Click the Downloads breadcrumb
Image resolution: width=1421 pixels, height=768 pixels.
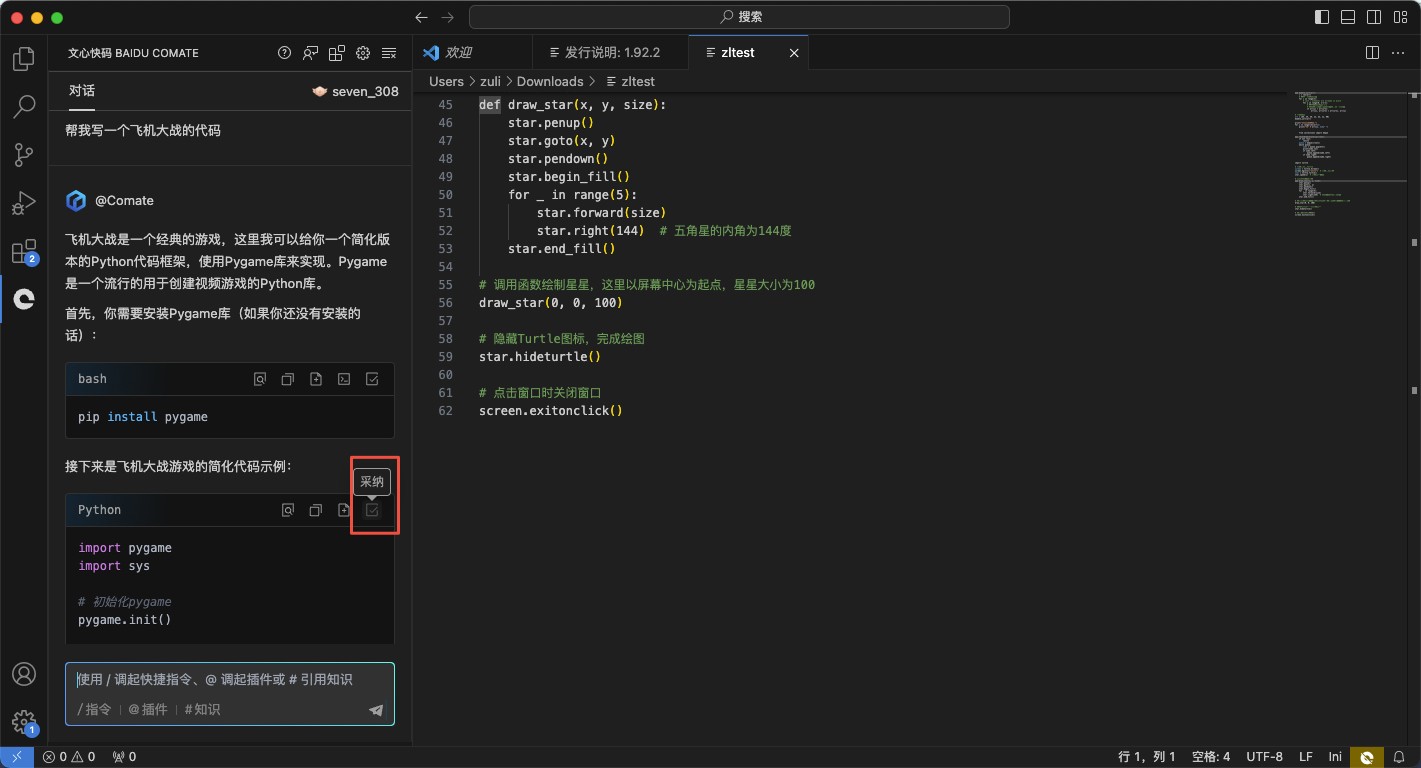point(550,81)
